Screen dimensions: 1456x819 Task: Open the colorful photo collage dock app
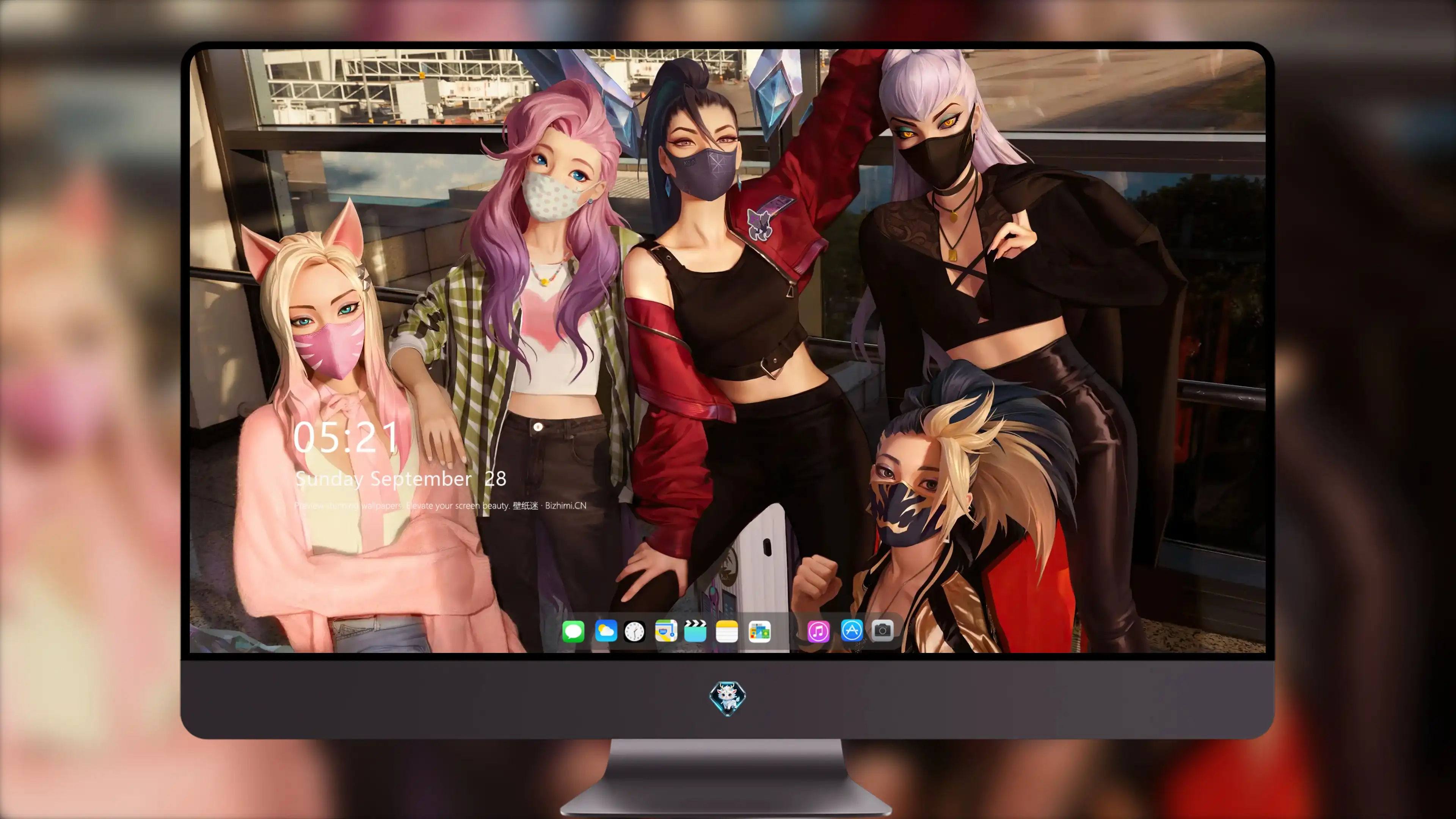759,631
